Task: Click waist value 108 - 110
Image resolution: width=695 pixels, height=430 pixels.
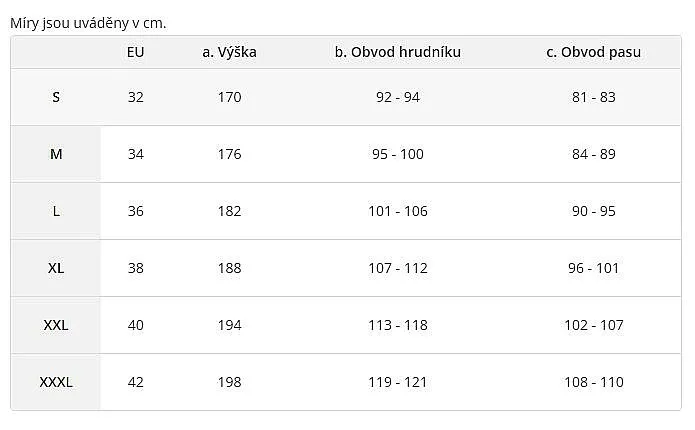Action: (593, 382)
